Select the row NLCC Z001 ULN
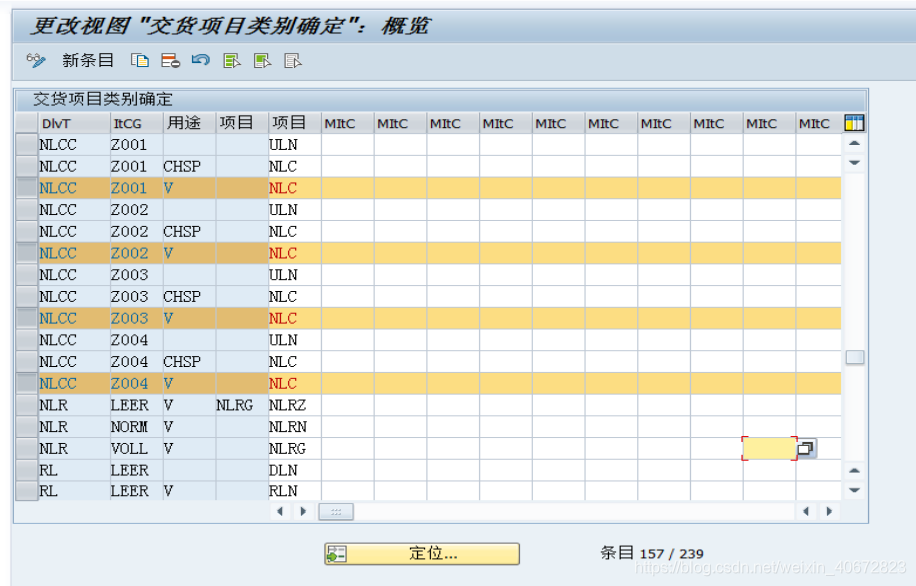The width and height of the screenshot is (916, 586). 27,144
